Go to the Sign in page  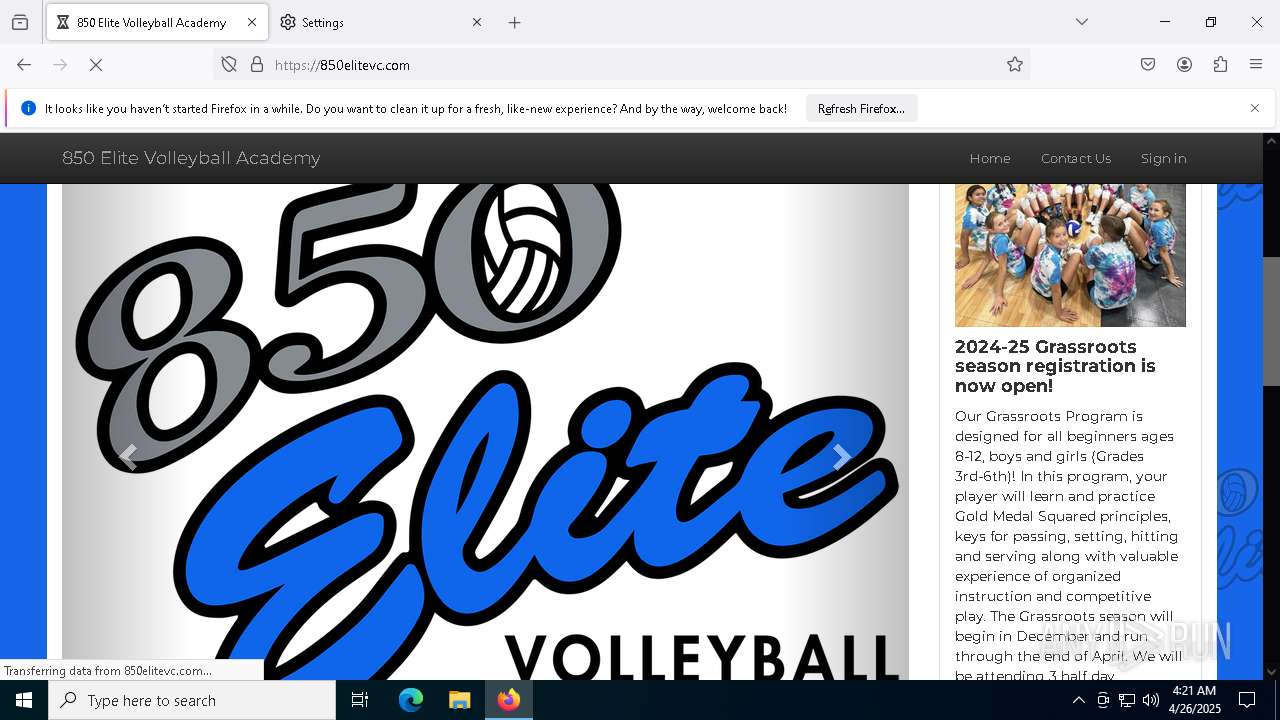pyautogui.click(x=1164, y=158)
